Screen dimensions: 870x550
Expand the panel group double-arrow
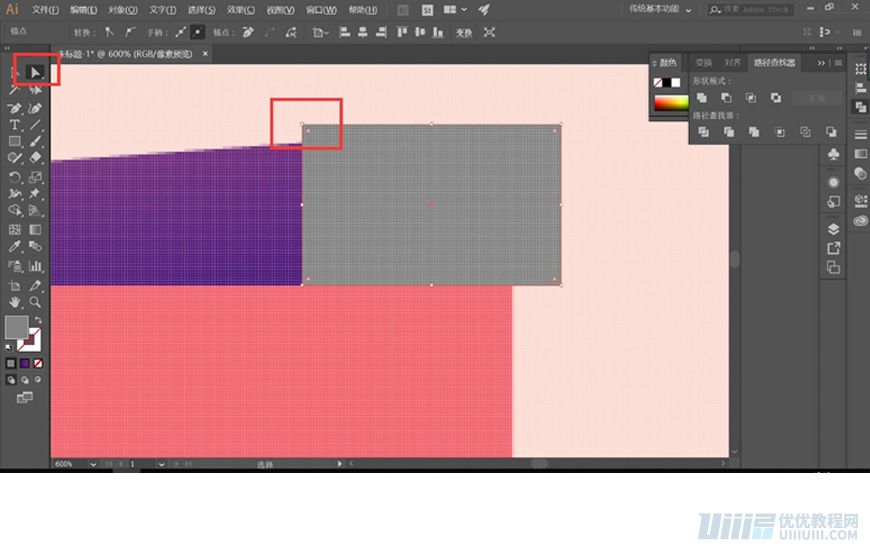[x=821, y=63]
